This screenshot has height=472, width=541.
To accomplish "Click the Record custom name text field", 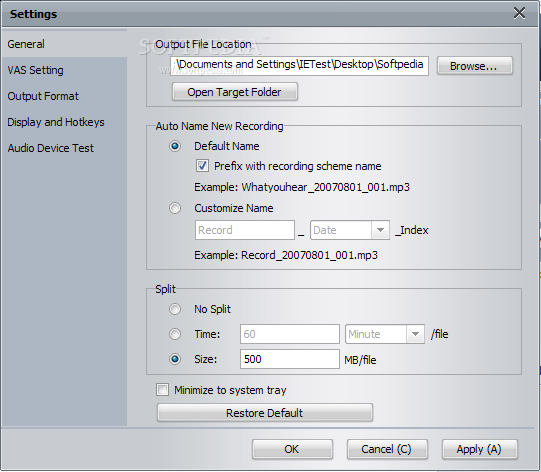I will click(245, 230).
